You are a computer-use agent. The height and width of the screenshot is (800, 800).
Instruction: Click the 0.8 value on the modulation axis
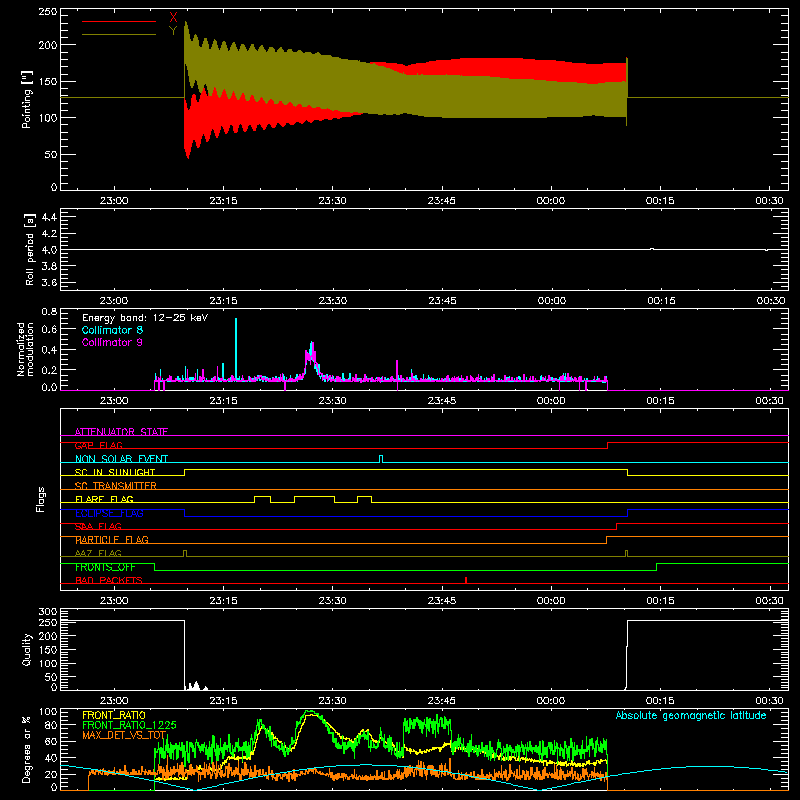[49, 311]
